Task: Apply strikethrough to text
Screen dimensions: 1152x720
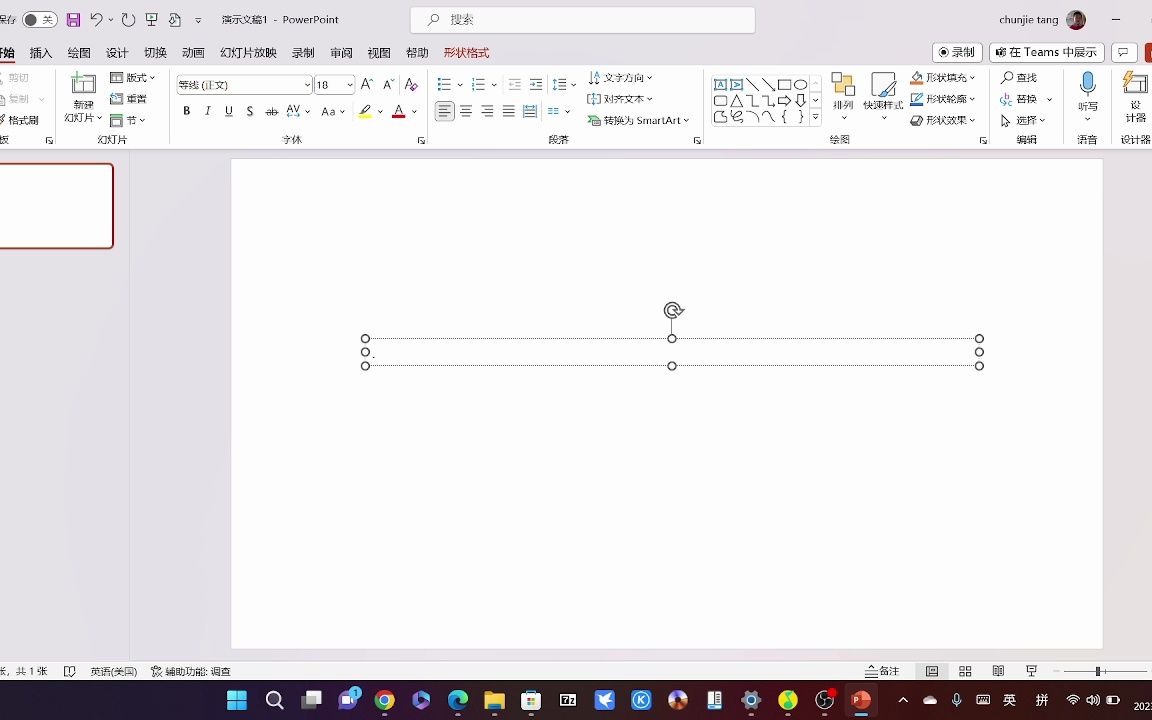Action: [272, 111]
